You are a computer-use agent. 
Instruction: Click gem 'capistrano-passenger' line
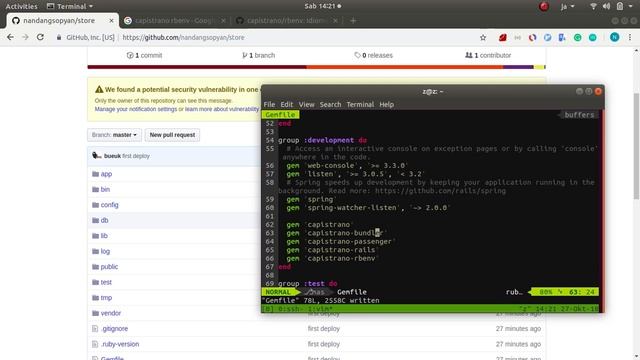pos(340,242)
